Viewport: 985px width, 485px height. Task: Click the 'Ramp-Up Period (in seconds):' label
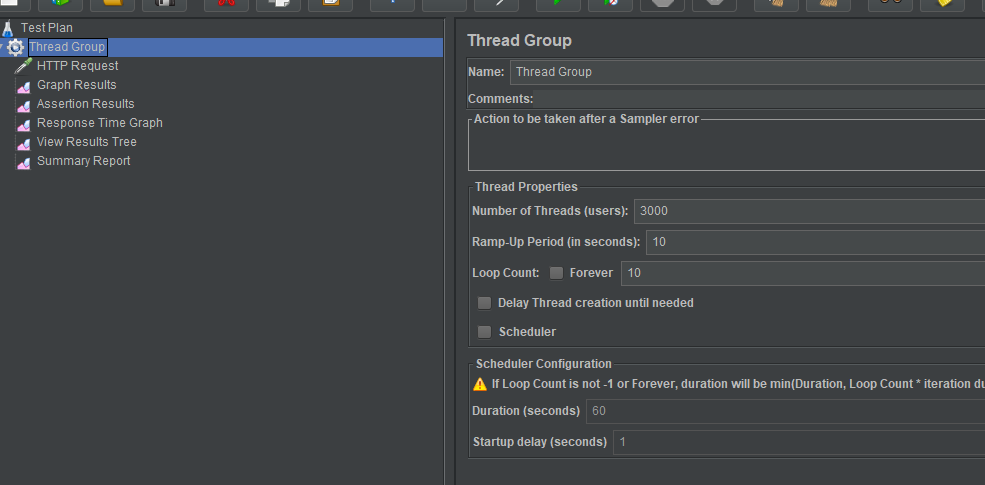click(x=556, y=242)
